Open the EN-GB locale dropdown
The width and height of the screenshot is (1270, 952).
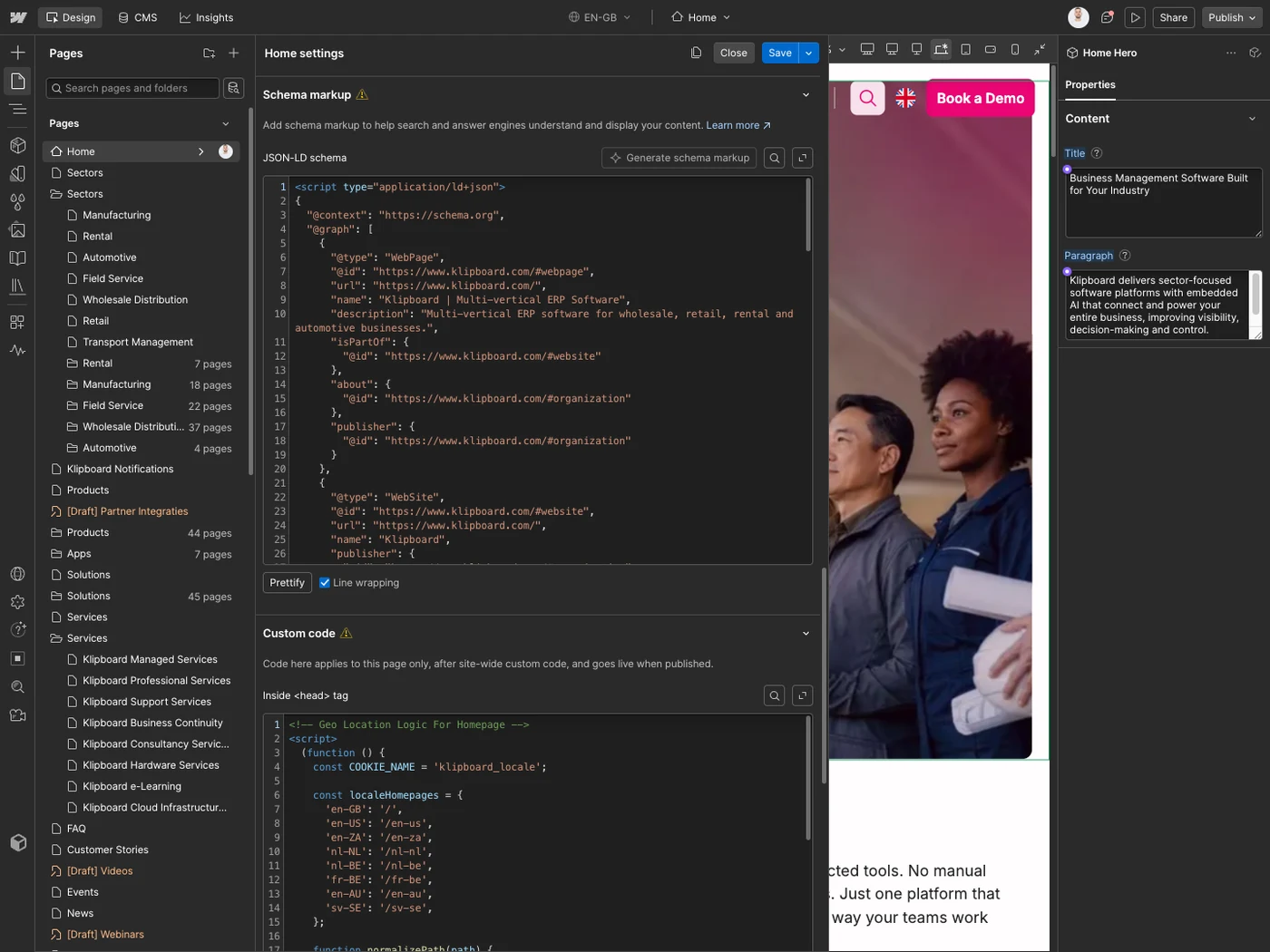coord(600,17)
